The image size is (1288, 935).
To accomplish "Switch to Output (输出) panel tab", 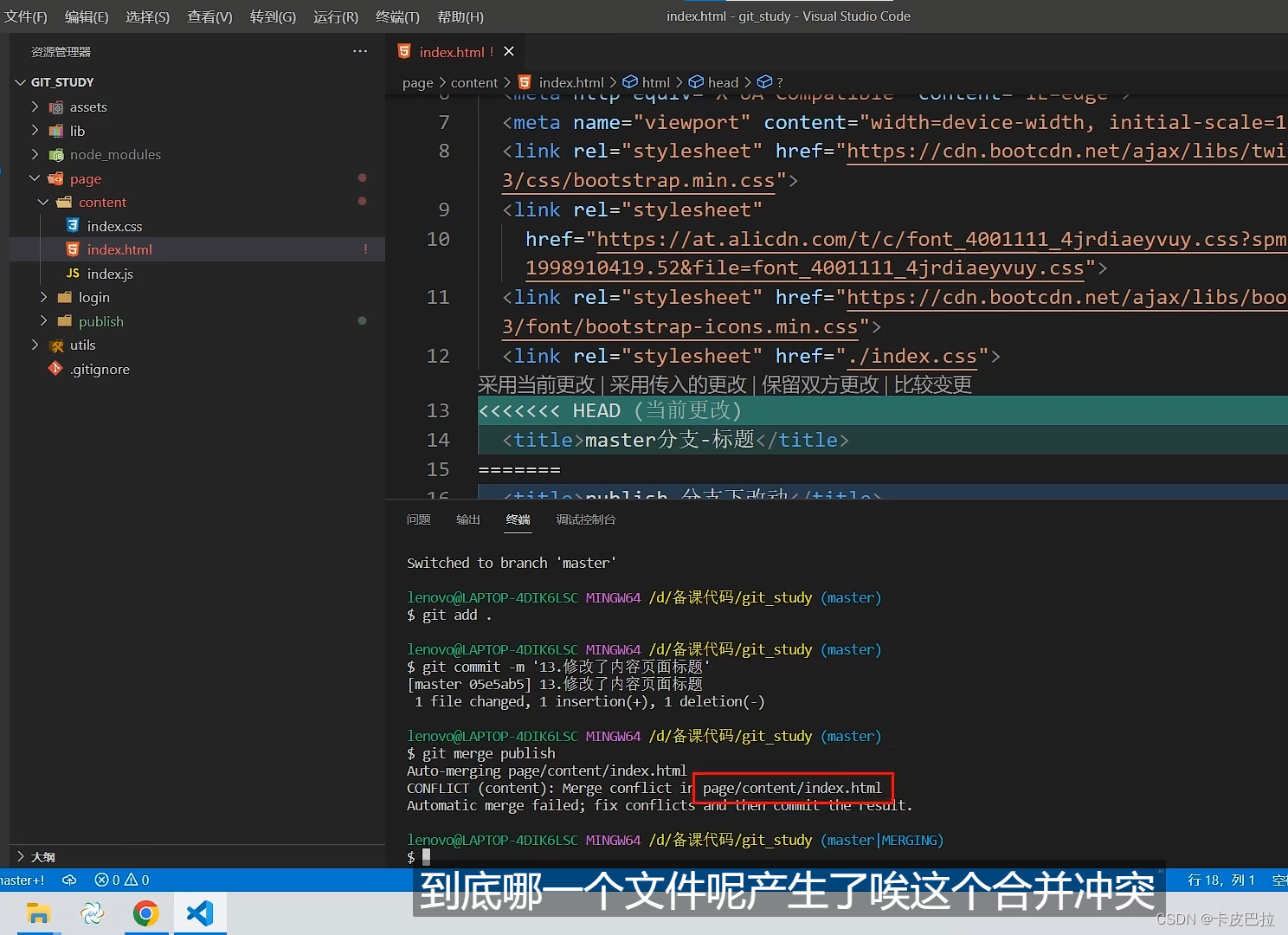I will click(468, 519).
